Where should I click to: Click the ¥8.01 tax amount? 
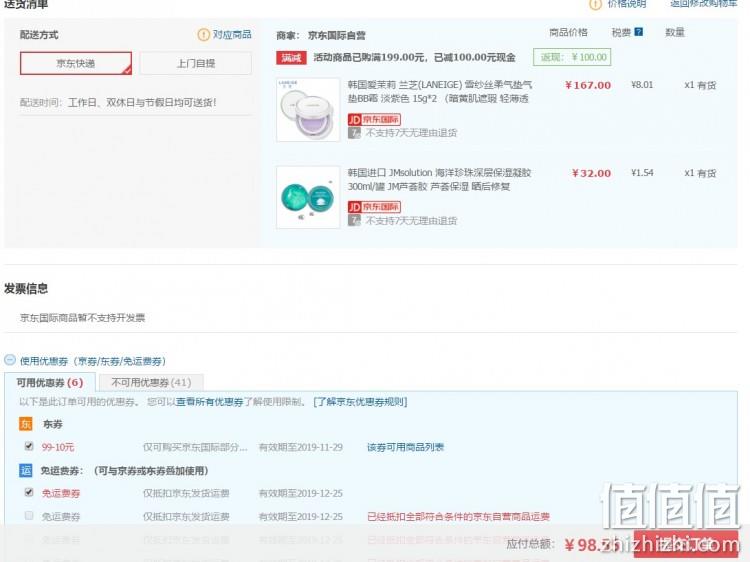642,85
